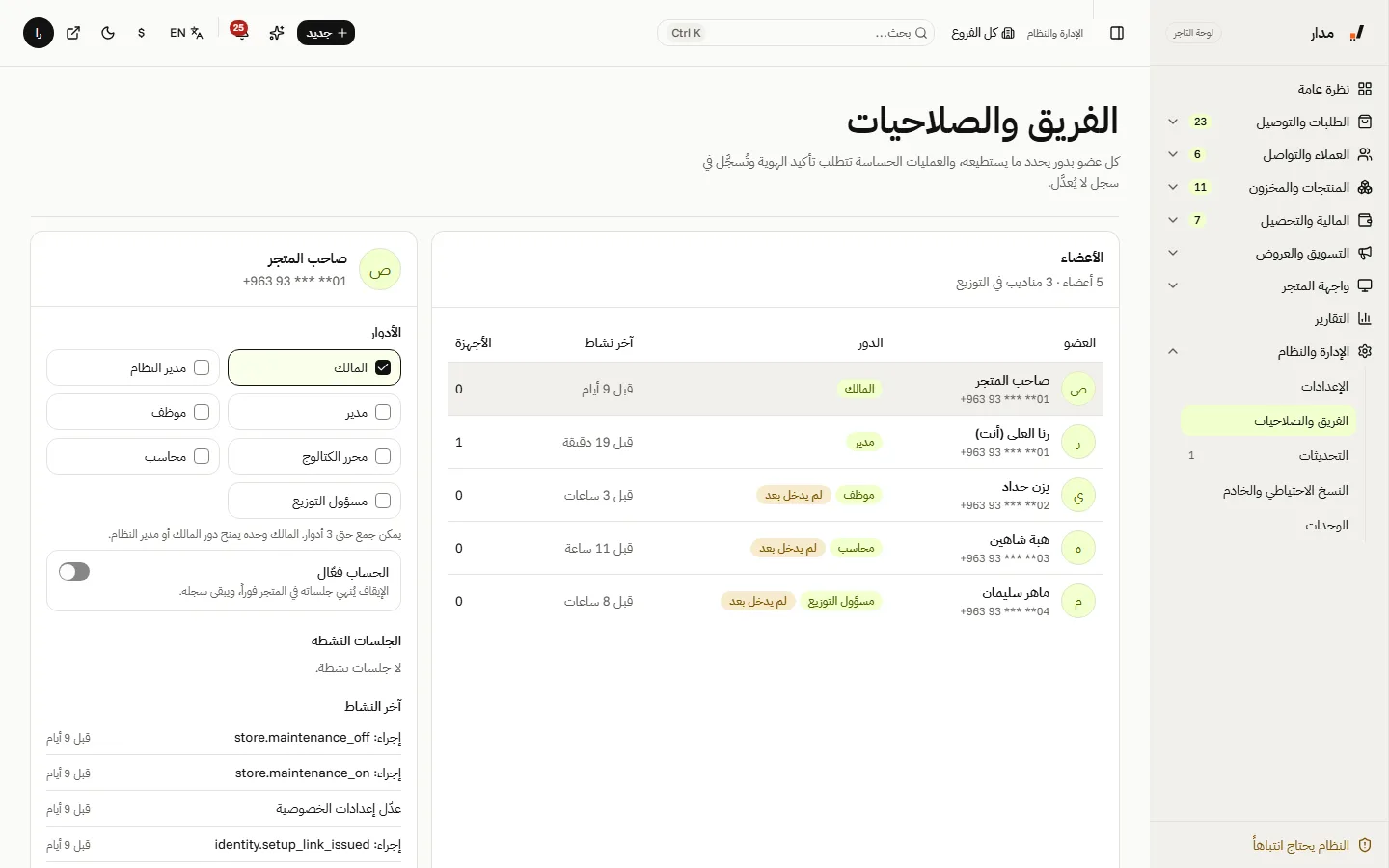
Task: Click the bar chart icon beside التقارير
Action: pos(1364,318)
